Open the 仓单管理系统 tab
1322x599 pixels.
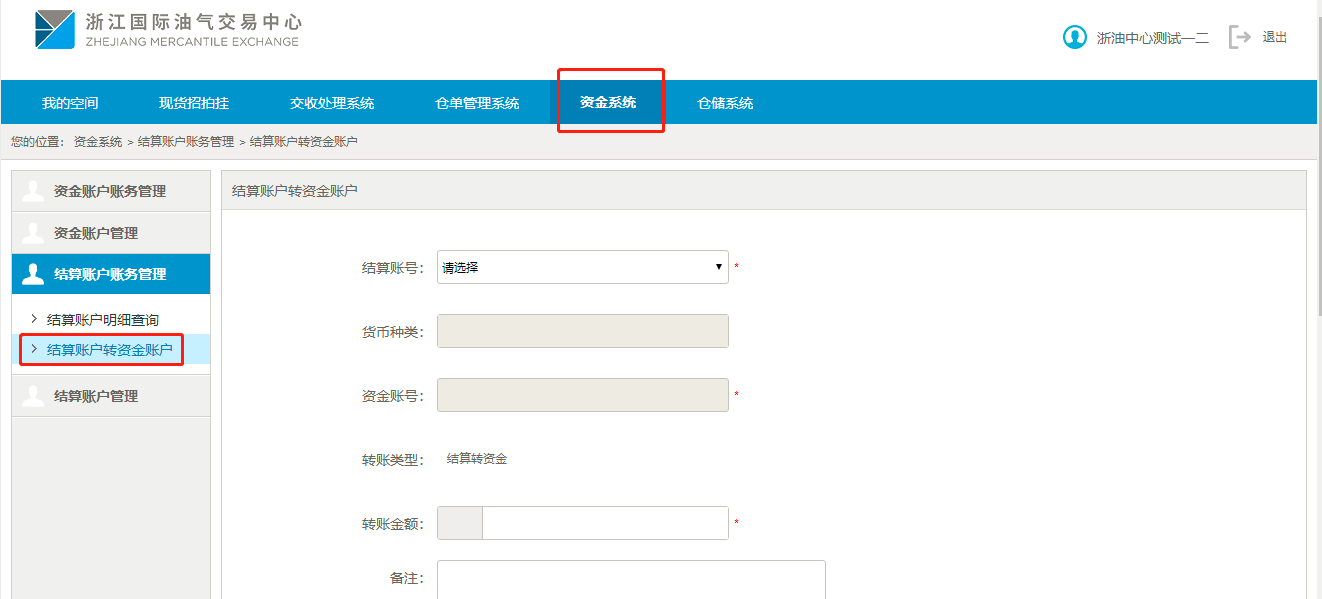pyautogui.click(x=477, y=103)
